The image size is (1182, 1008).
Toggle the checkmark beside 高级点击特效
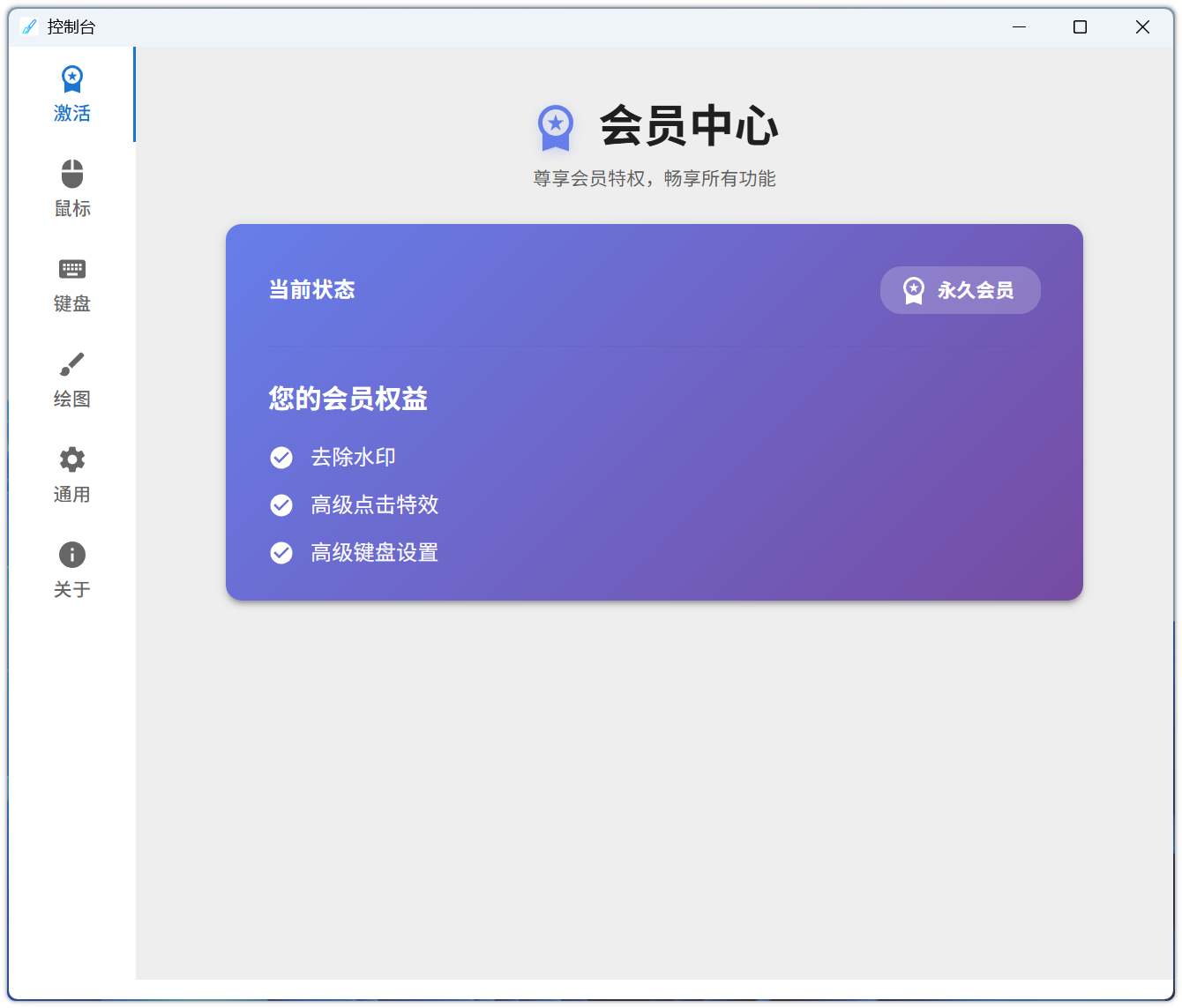pos(281,505)
